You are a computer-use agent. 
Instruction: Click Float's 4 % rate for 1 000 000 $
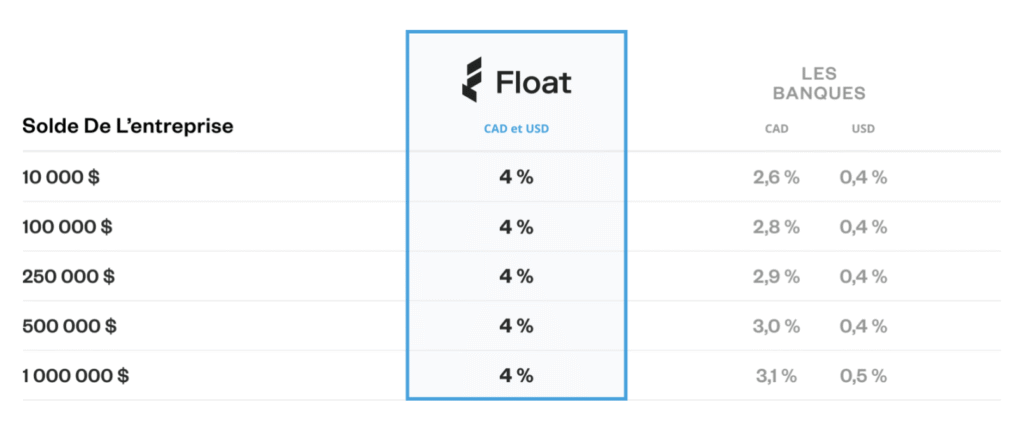tap(516, 376)
